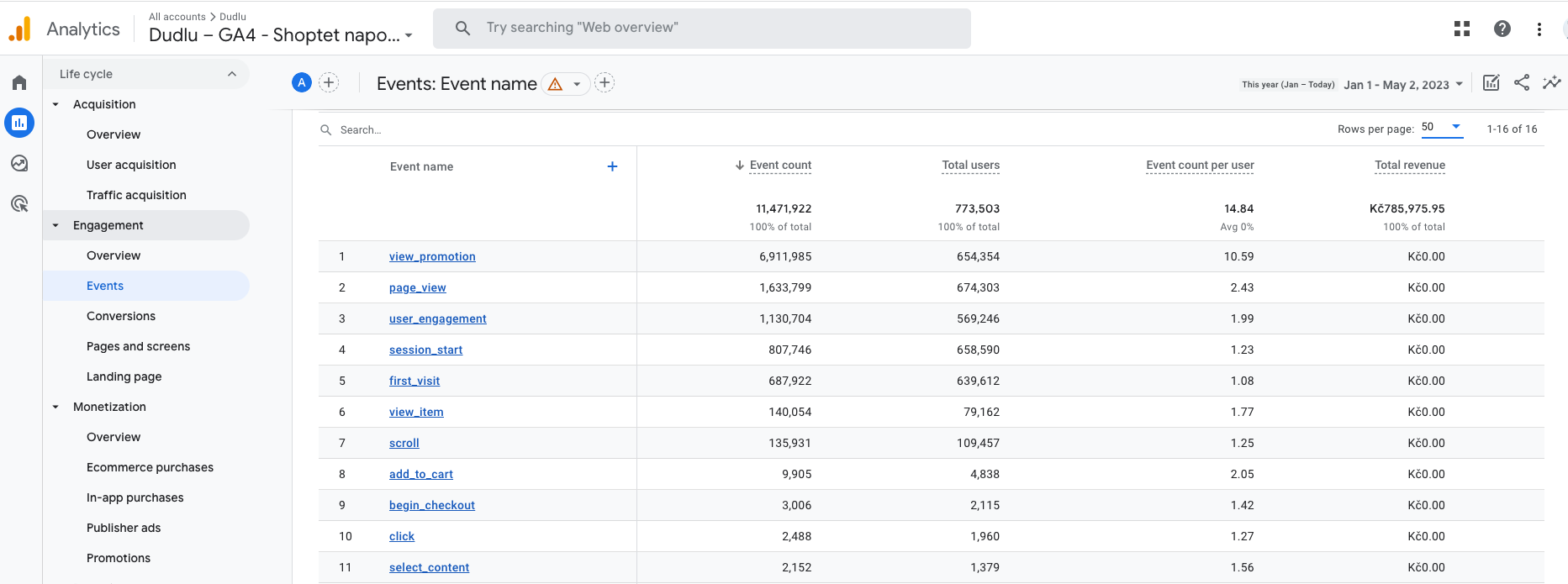The width and height of the screenshot is (1568, 584).
Task: Click the Customize report edit icon
Action: pos(1491,82)
